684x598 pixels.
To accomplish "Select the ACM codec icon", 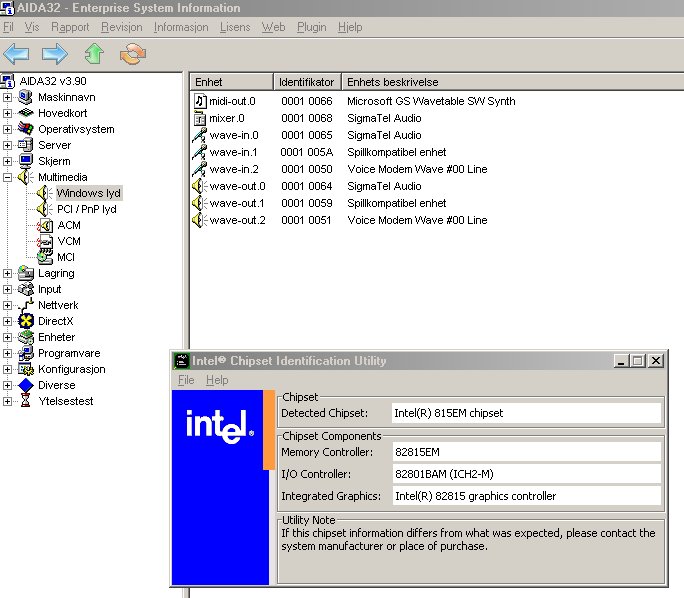I will [45, 225].
